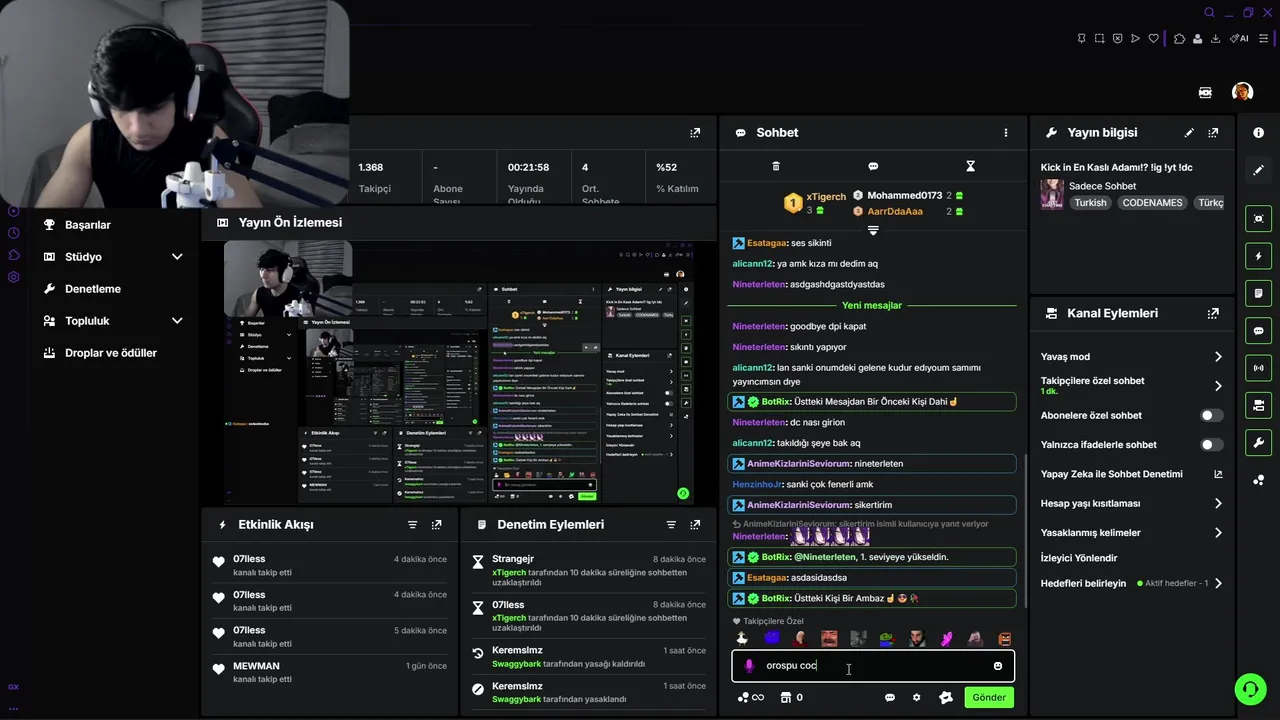This screenshot has width=1280, height=720.
Task: Click the browser snapshot icon
Action: pos(1099,39)
